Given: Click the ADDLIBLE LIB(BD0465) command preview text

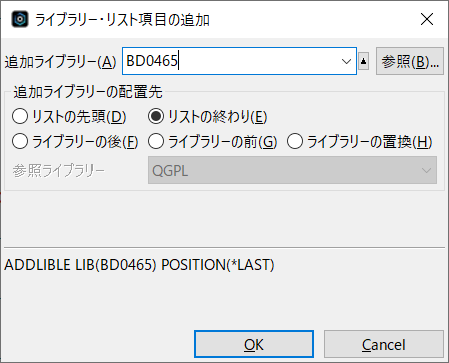Looking at the screenshot, I should pos(139,265).
